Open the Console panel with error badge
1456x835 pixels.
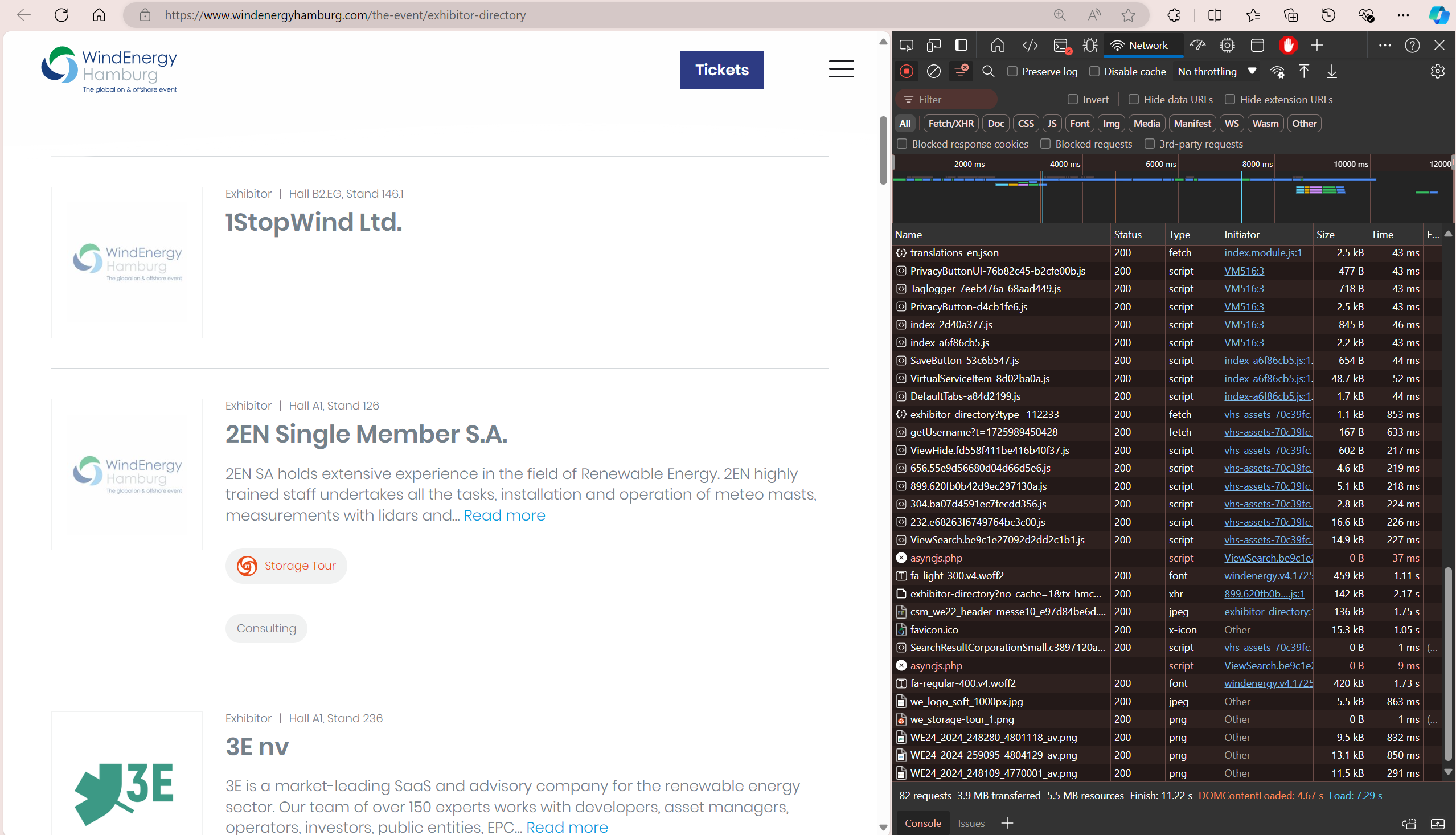tap(1062, 46)
